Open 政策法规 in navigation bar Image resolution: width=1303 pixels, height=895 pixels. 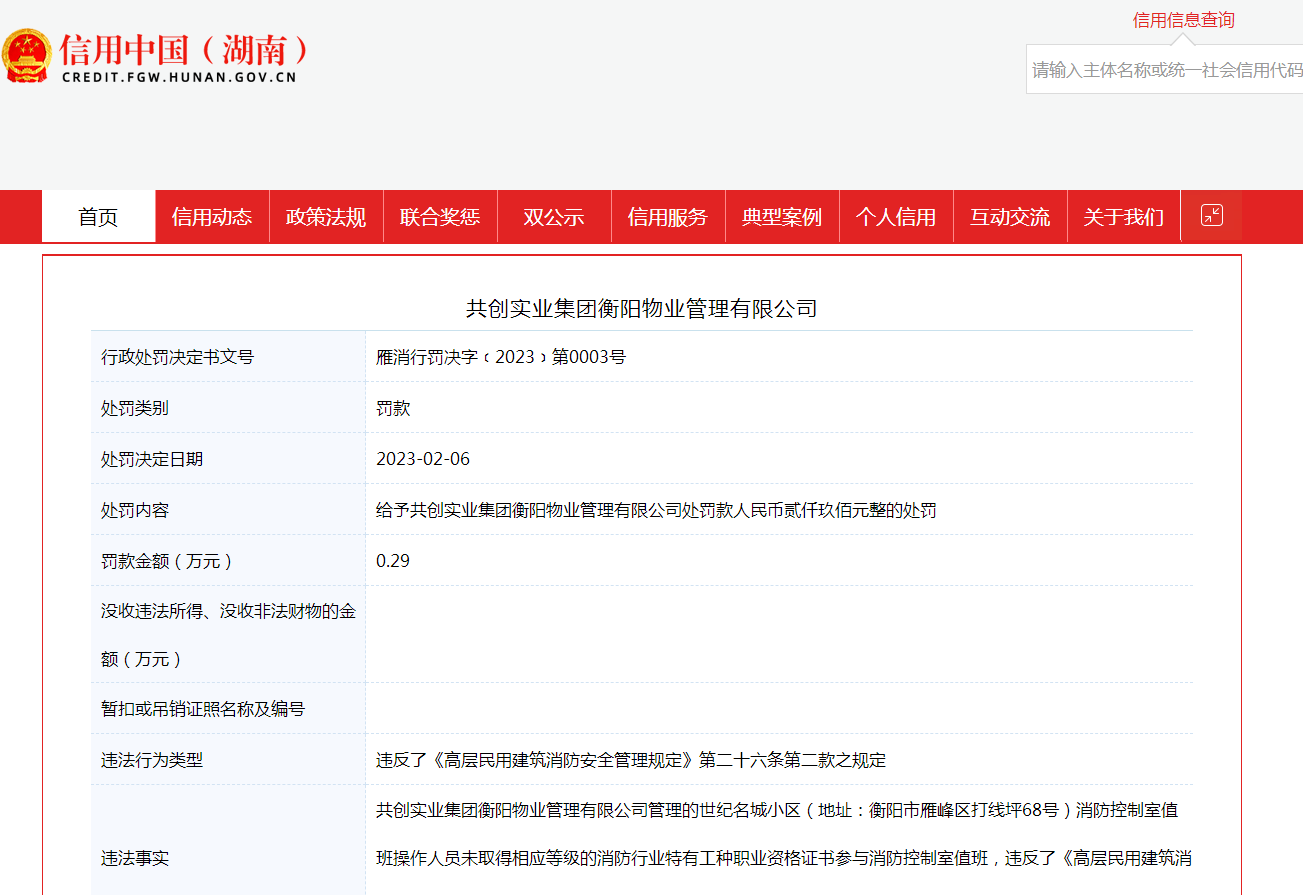pos(326,217)
